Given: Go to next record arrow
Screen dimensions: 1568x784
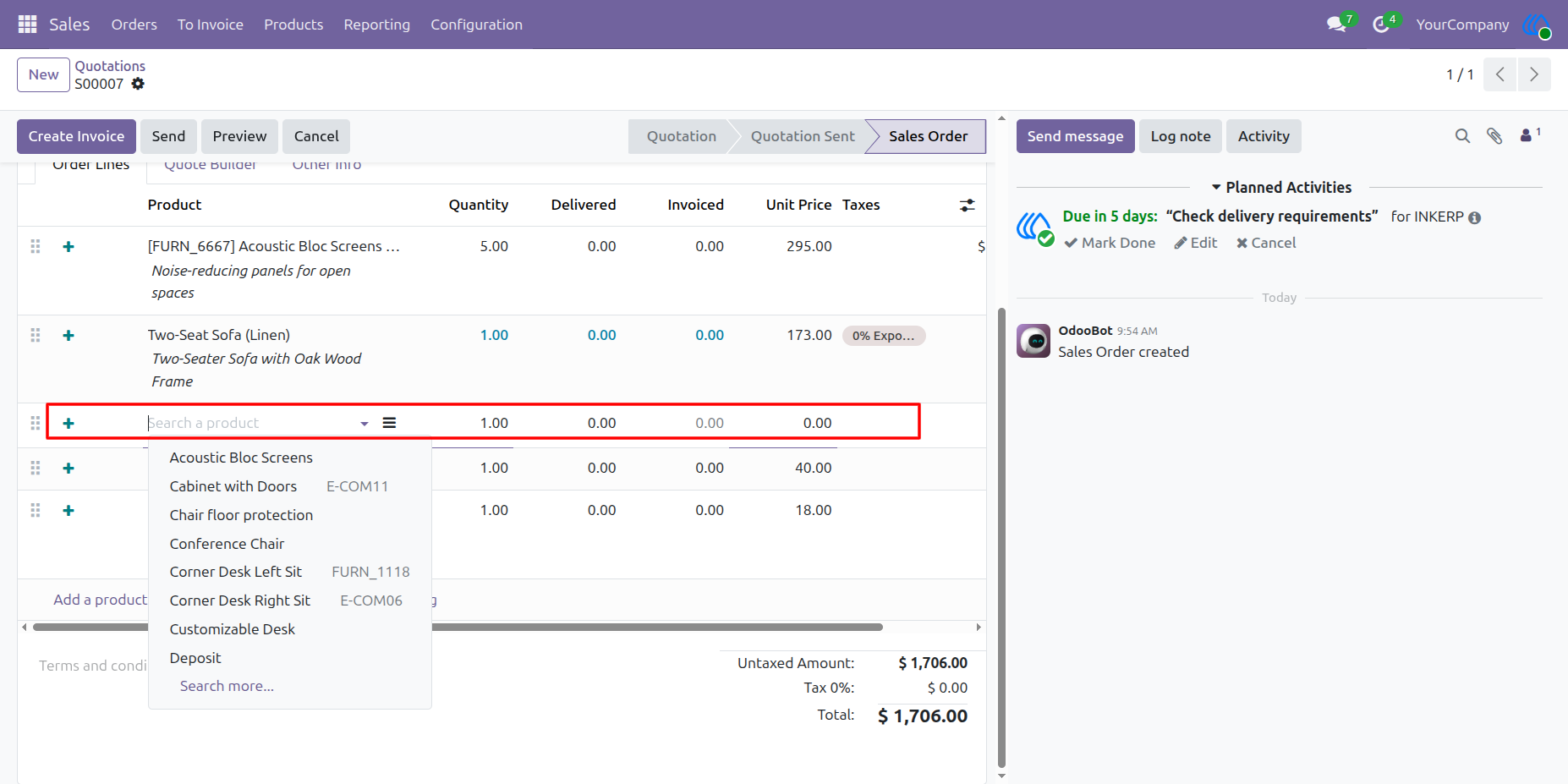Looking at the screenshot, I should [x=1534, y=74].
